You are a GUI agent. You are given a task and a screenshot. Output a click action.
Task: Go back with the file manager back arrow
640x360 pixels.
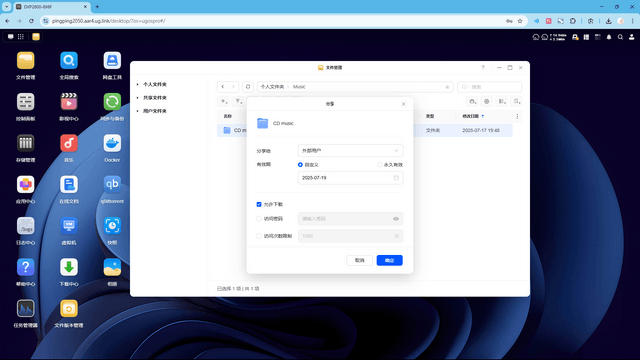[223, 87]
